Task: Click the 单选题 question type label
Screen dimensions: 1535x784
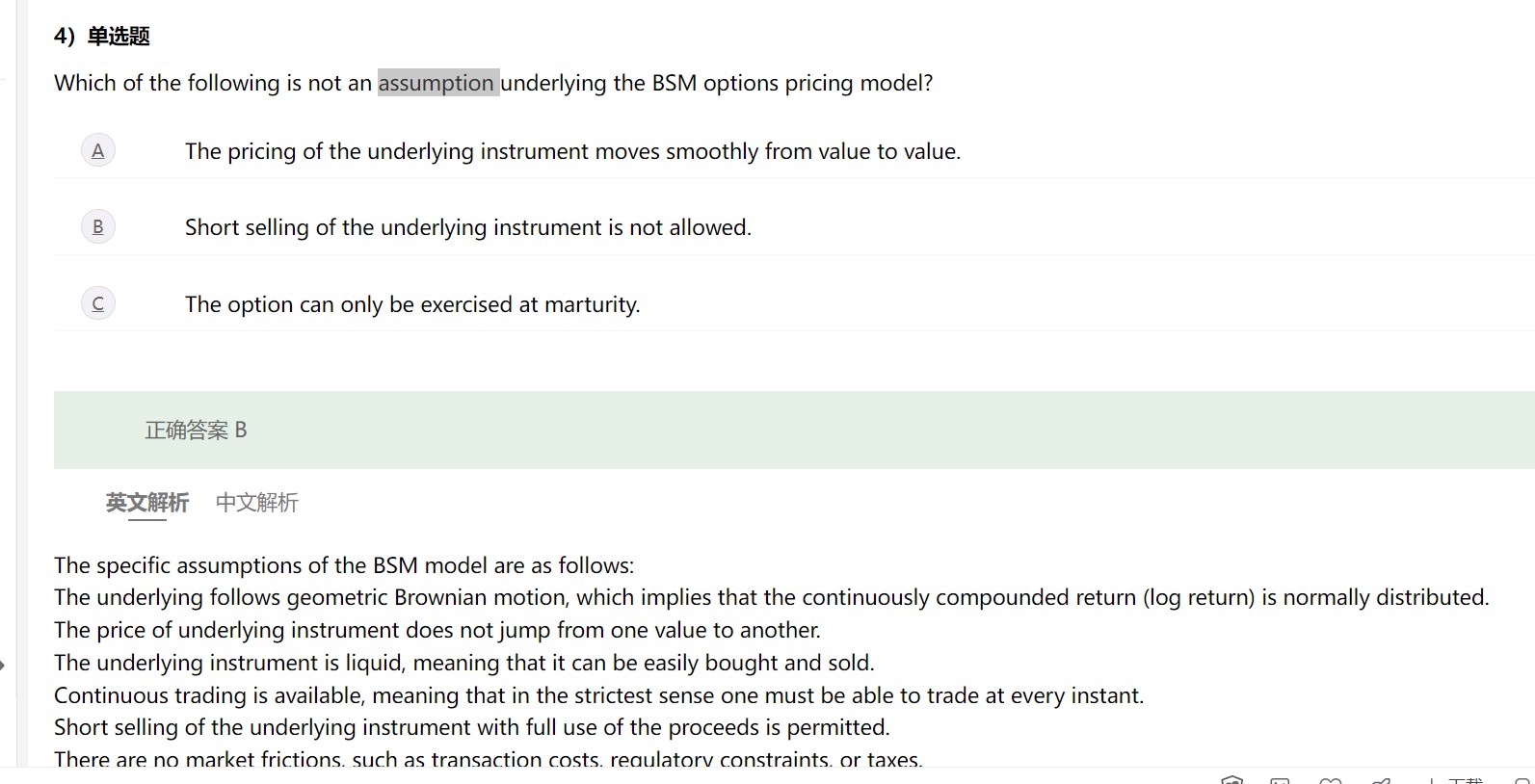Action: tap(119, 37)
